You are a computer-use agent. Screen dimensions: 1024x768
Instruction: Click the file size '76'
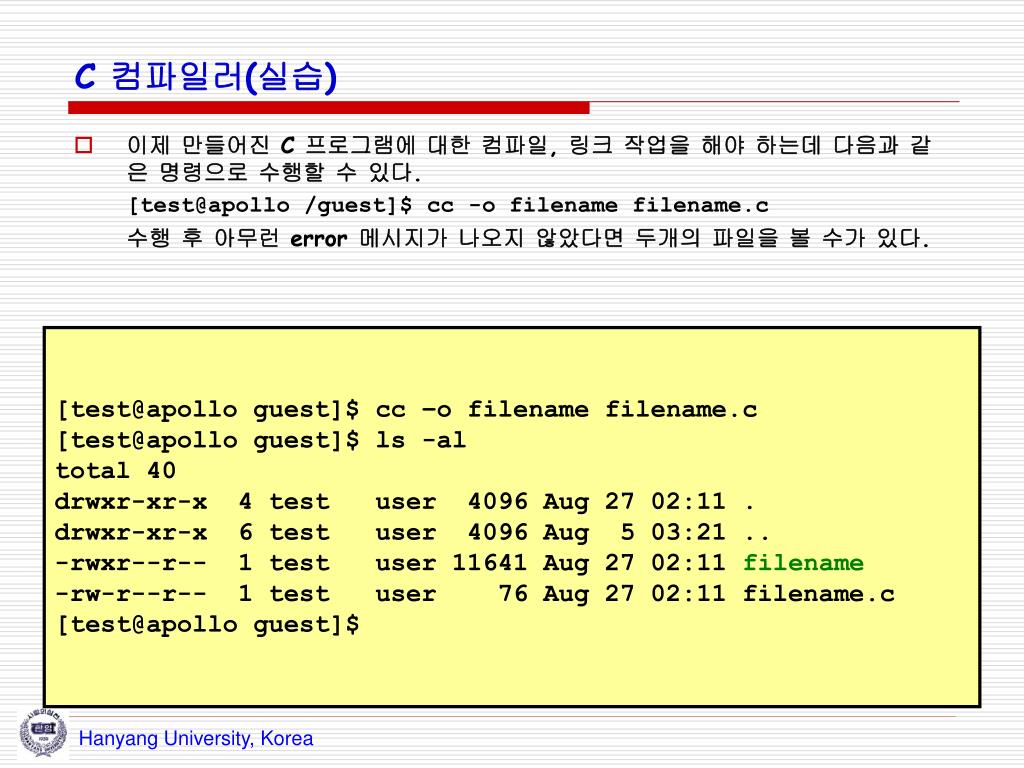(513, 594)
